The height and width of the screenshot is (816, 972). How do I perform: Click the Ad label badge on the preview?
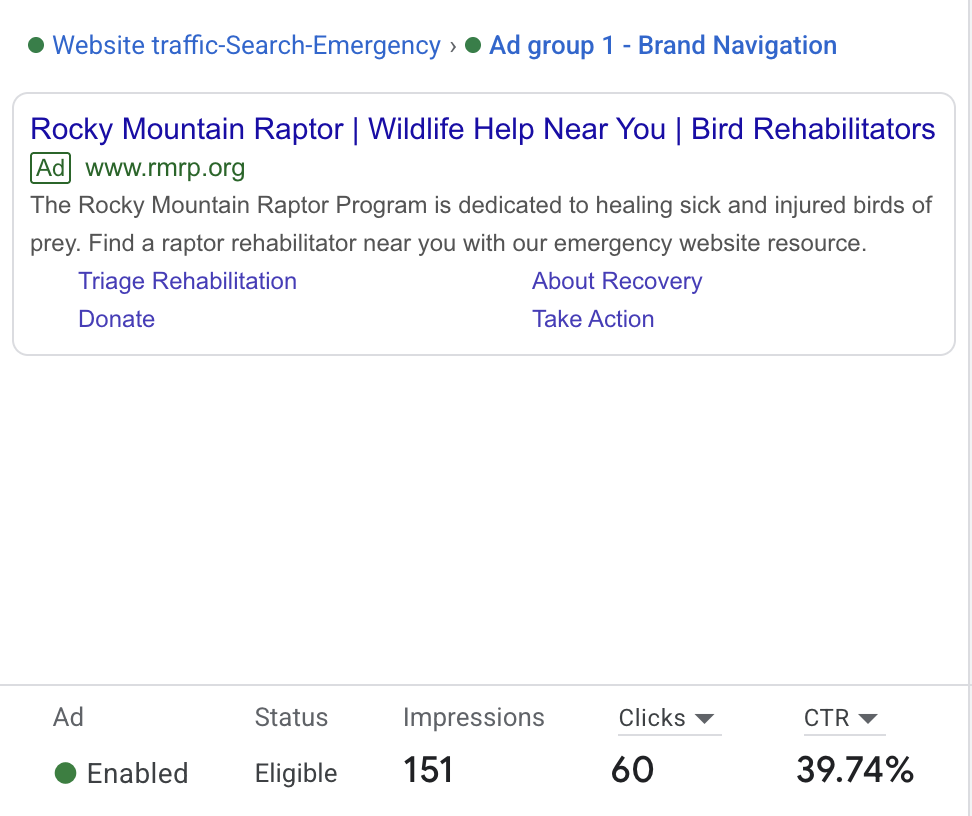pos(50,168)
